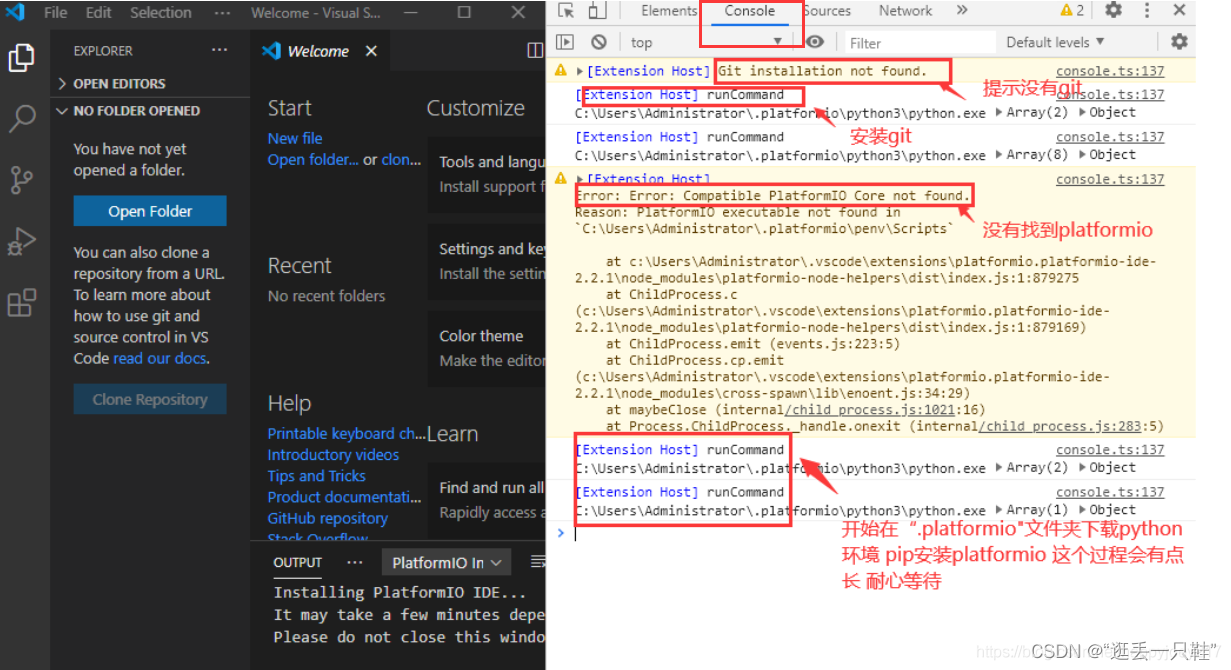Open the File menu

(x=56, y=13)
